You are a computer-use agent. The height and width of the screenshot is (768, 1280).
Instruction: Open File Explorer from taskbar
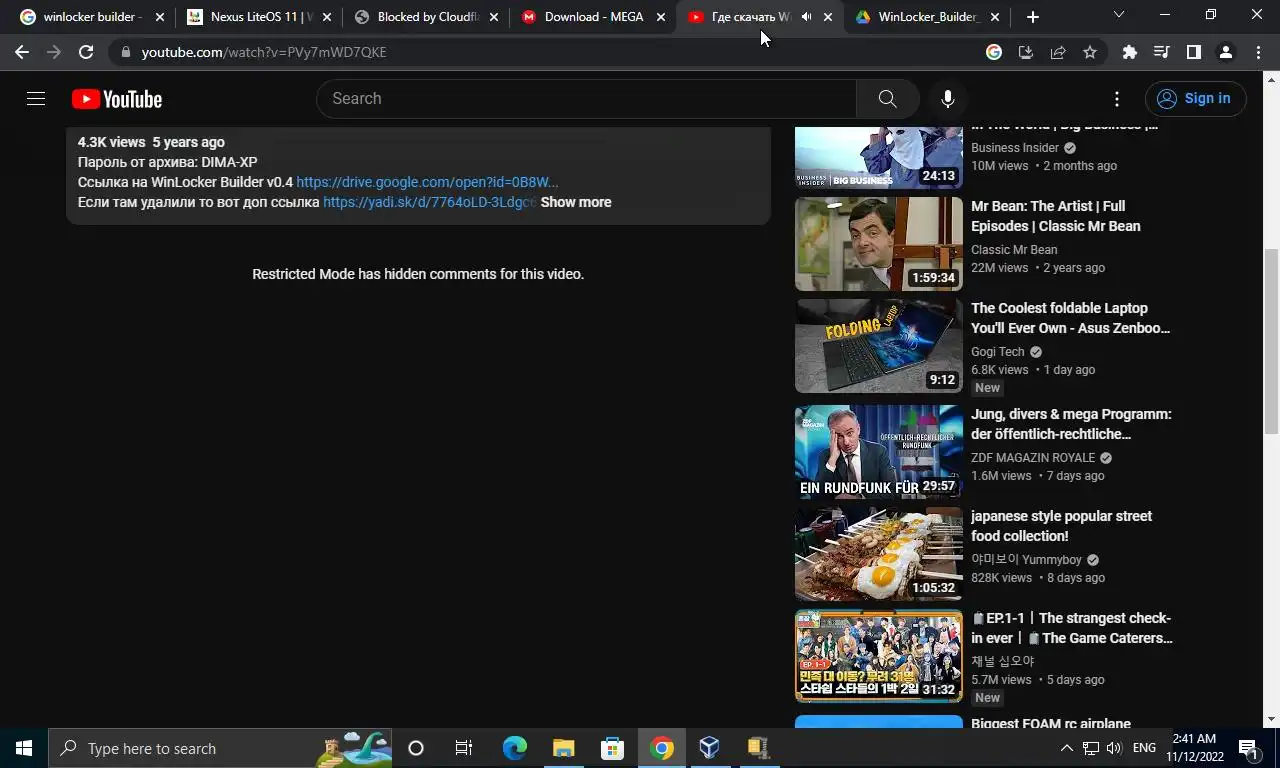tap(563, 748)
